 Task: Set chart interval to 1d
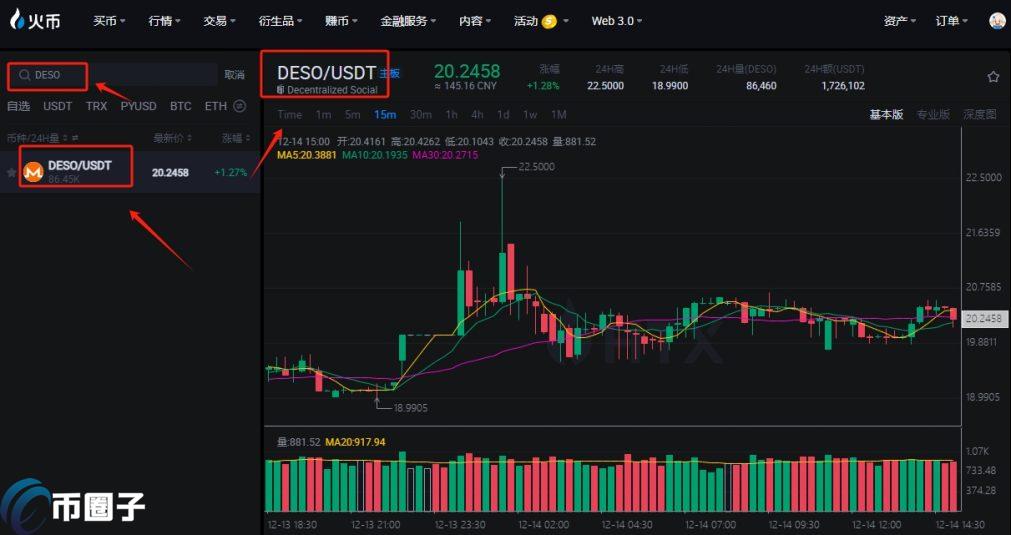[503, 115]
